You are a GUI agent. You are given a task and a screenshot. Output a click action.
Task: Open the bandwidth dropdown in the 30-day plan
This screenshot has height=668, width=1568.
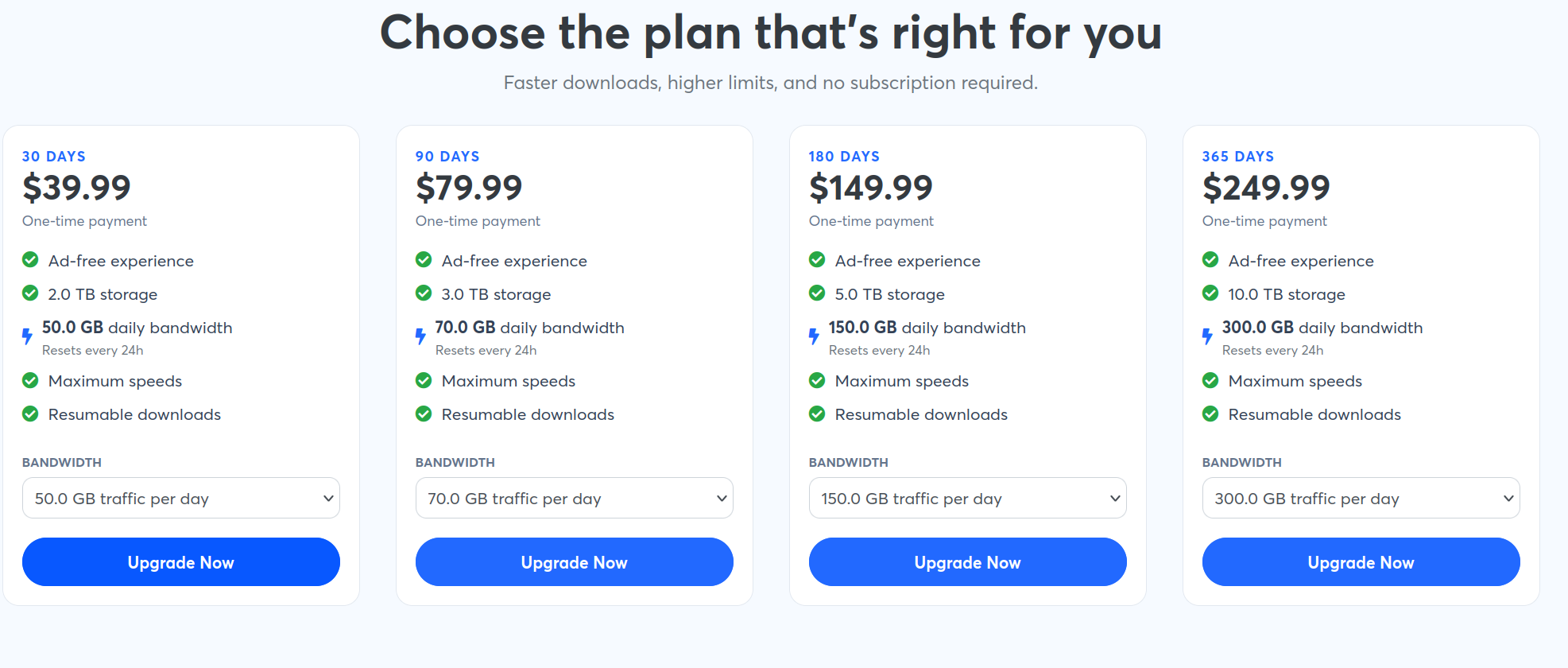click(180, 498)
